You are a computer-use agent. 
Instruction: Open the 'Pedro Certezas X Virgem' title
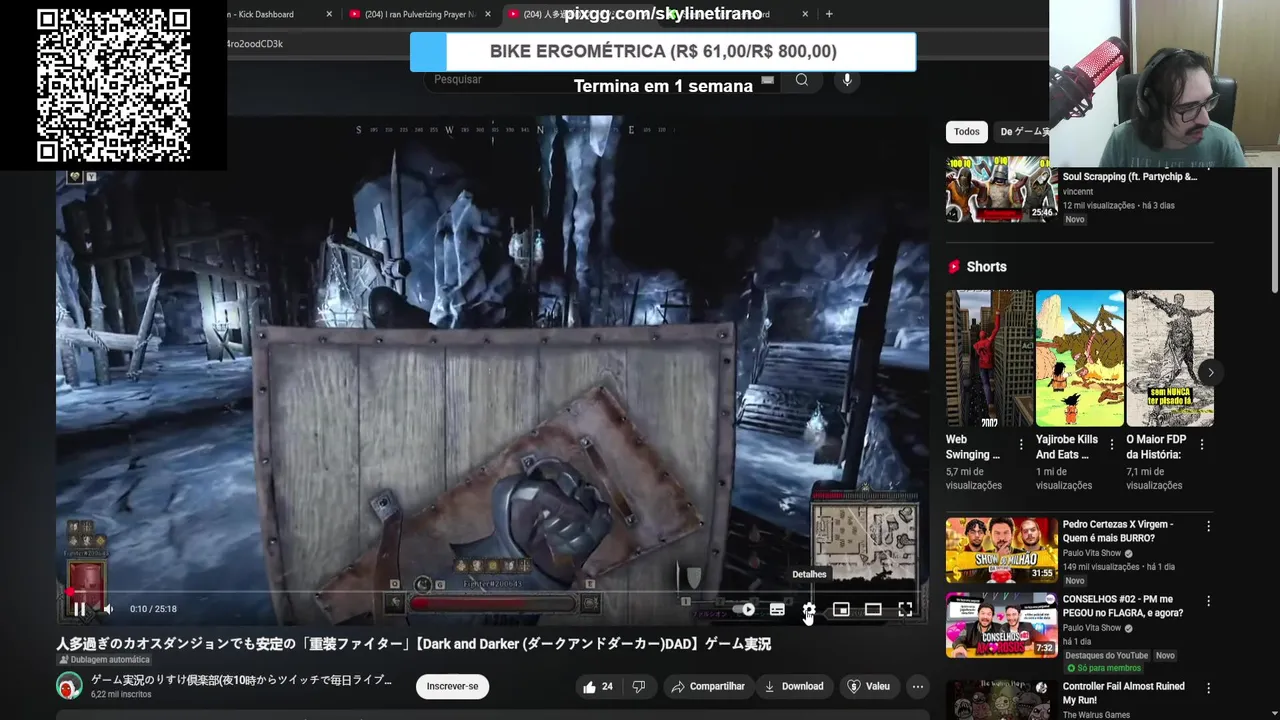click(x=1118, y=531)
